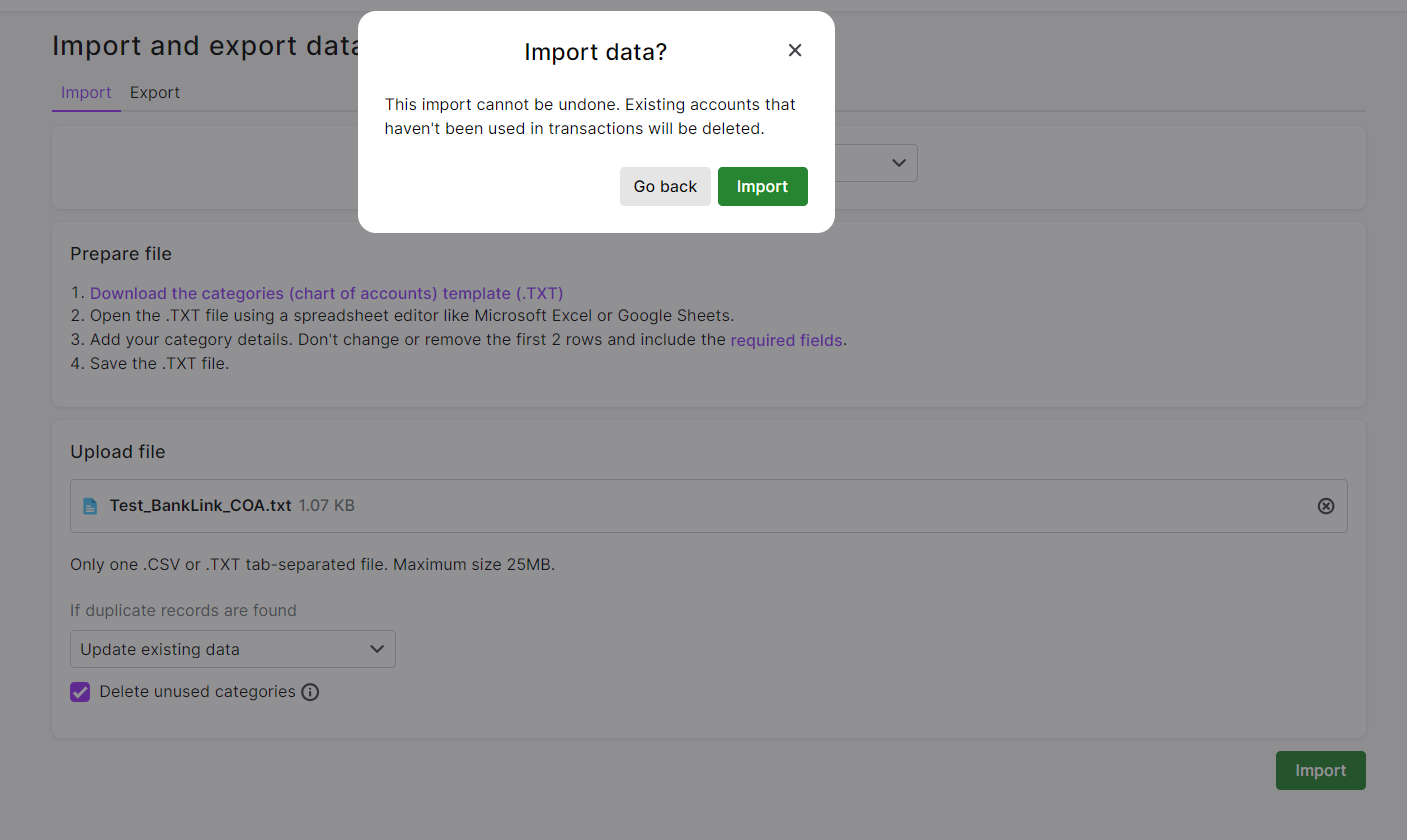The image size is (1407, 840).
Task: Switch to the Export tab
Action: pos(154,92)
